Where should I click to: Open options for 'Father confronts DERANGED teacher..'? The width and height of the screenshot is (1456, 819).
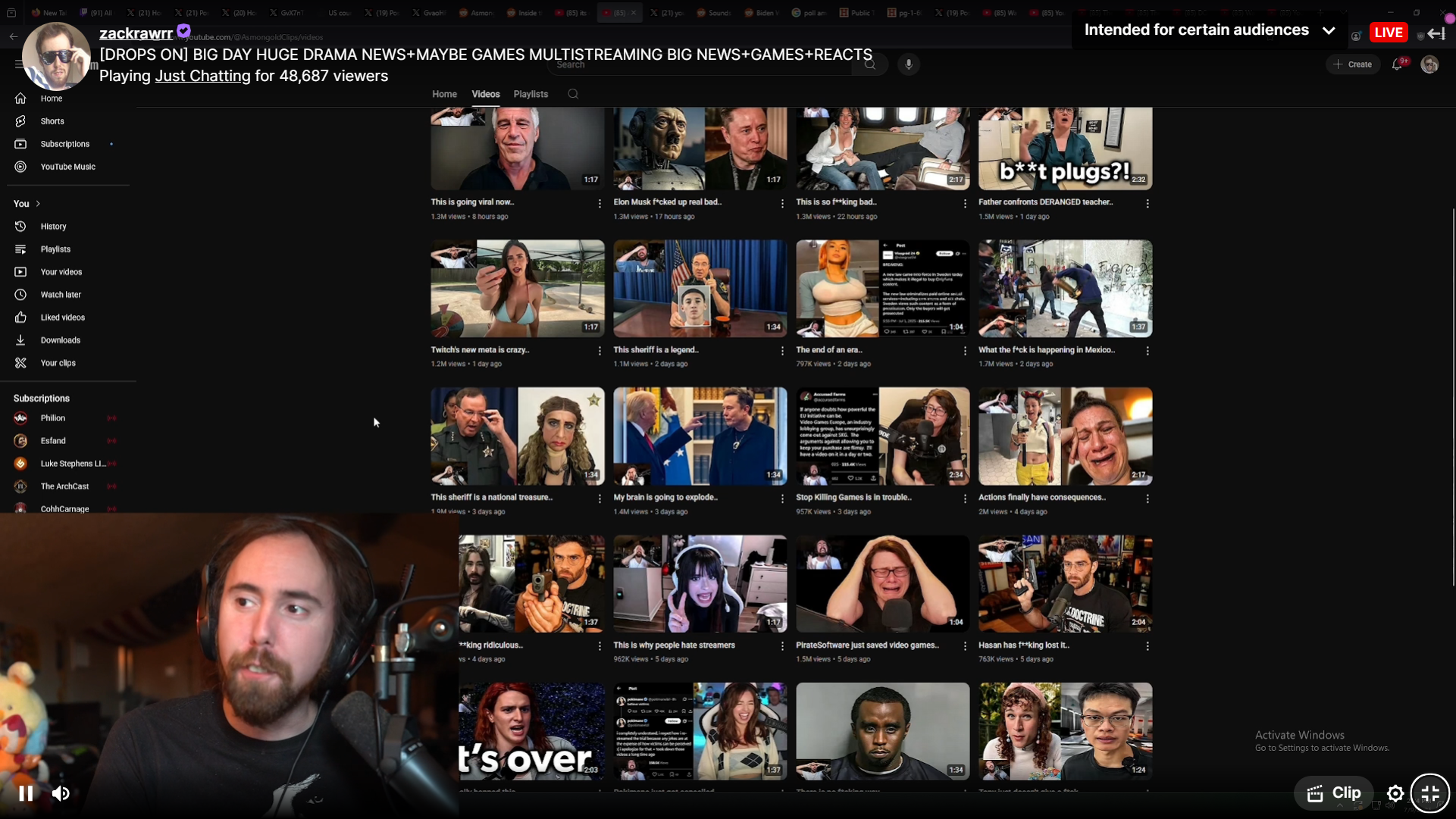pos(1148,203)
